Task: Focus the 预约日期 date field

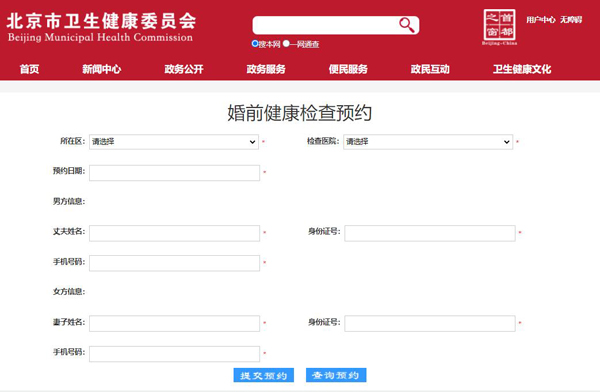Action: (x=174, y=173)
